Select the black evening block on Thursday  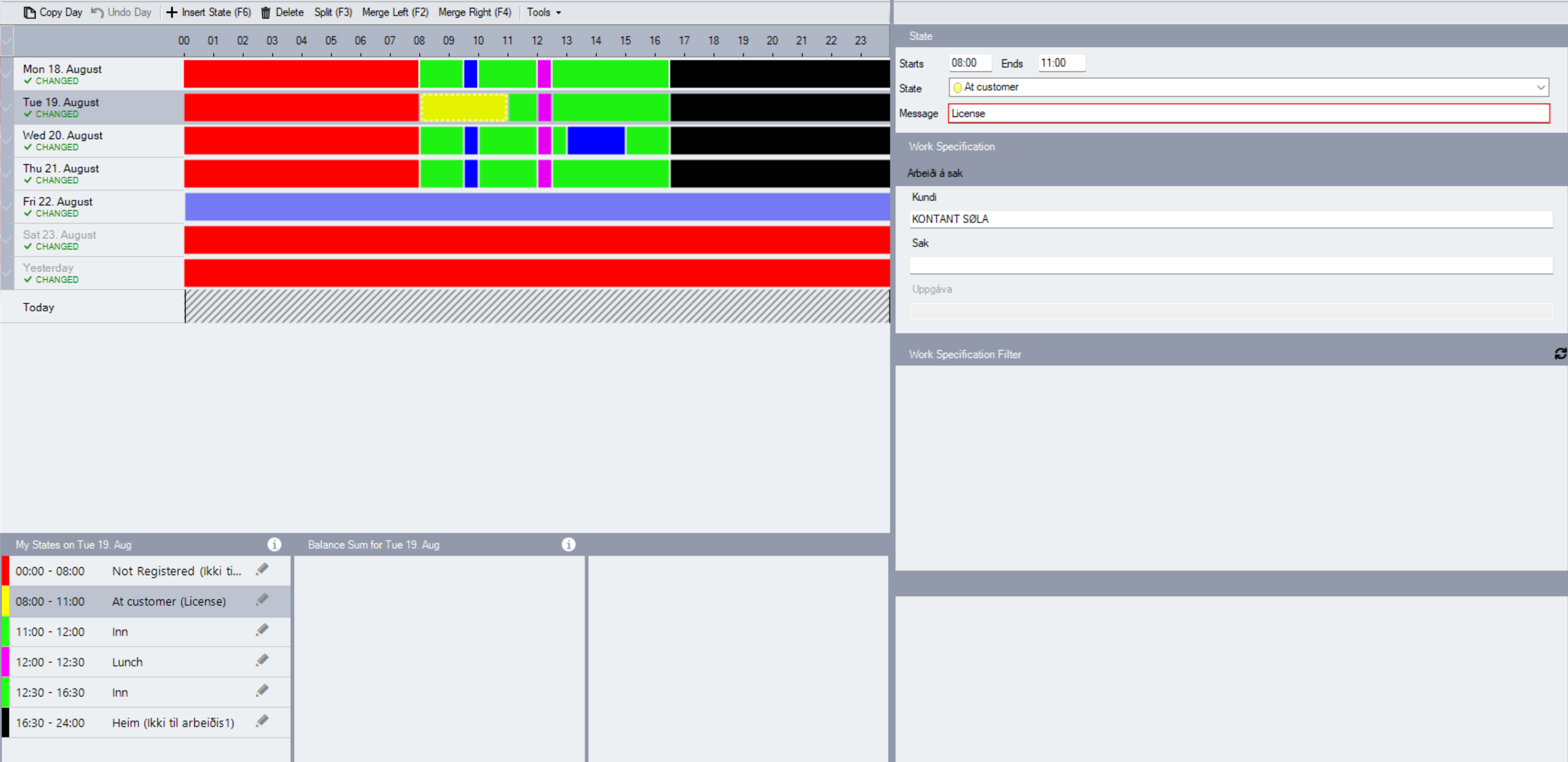pyautogui.click(x=780, y=173)
